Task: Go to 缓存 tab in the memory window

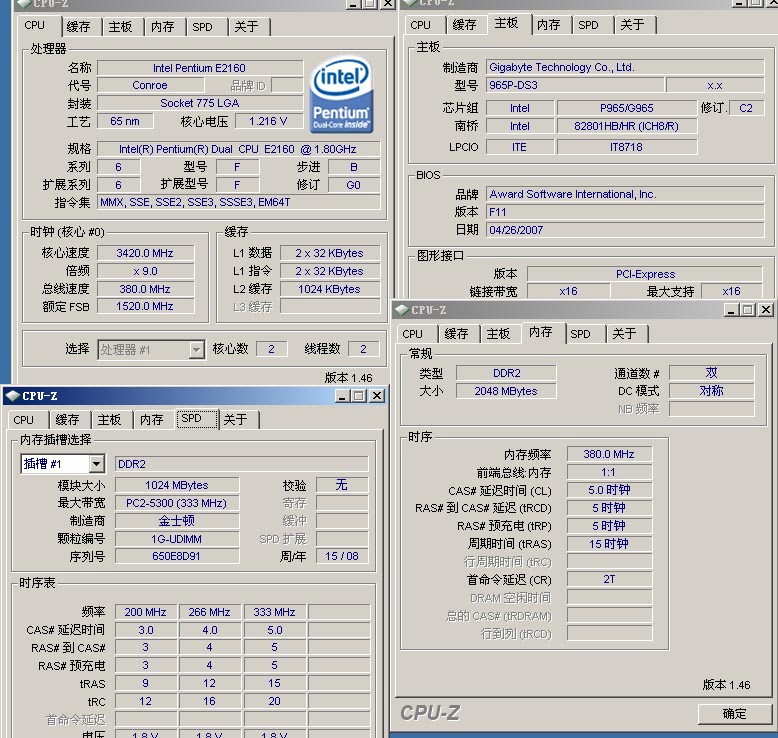Action: tap(456, 334)
